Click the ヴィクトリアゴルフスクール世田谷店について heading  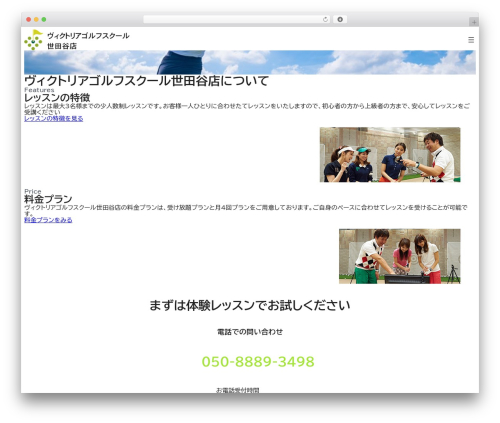point(146,81)
